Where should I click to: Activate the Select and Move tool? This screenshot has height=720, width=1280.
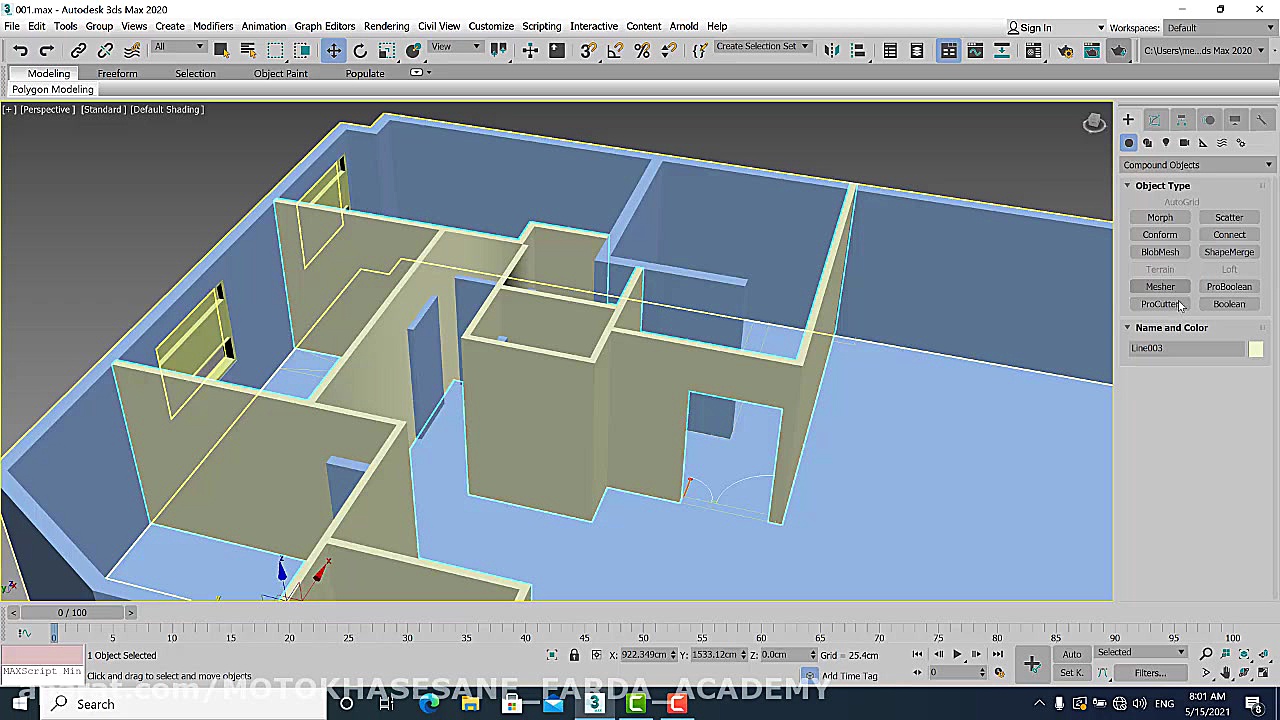pos(333,50)
